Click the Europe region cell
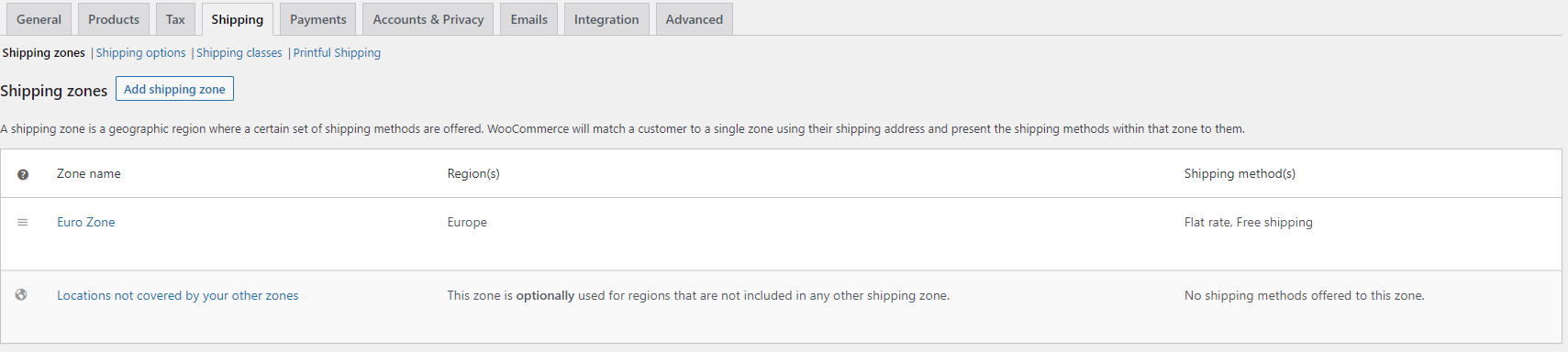Image resolution: width=1568 pixels, height=352 pixels. pos(467,223)
